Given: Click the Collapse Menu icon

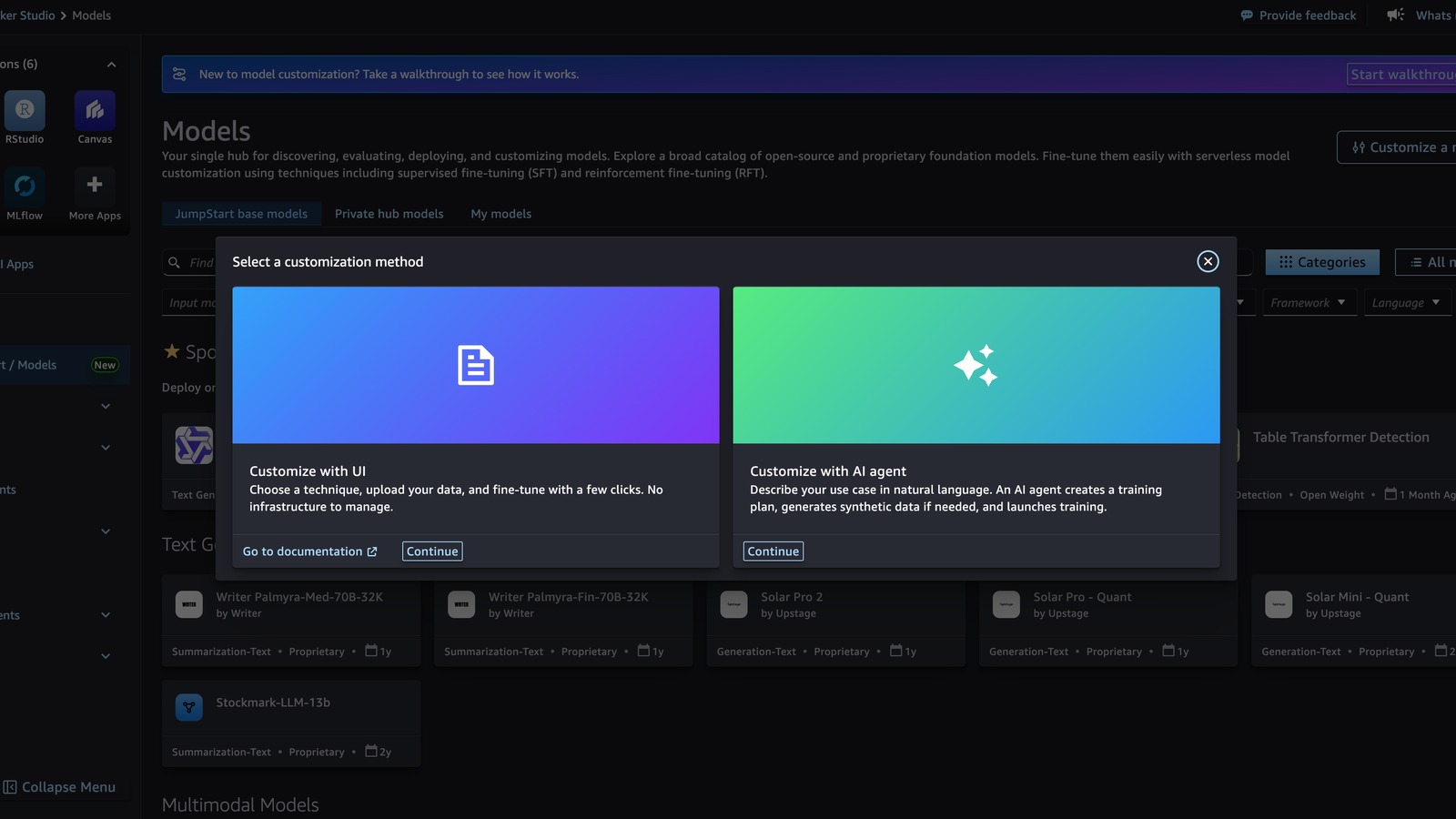Looking at the screenshot, I should coord(10,787).
